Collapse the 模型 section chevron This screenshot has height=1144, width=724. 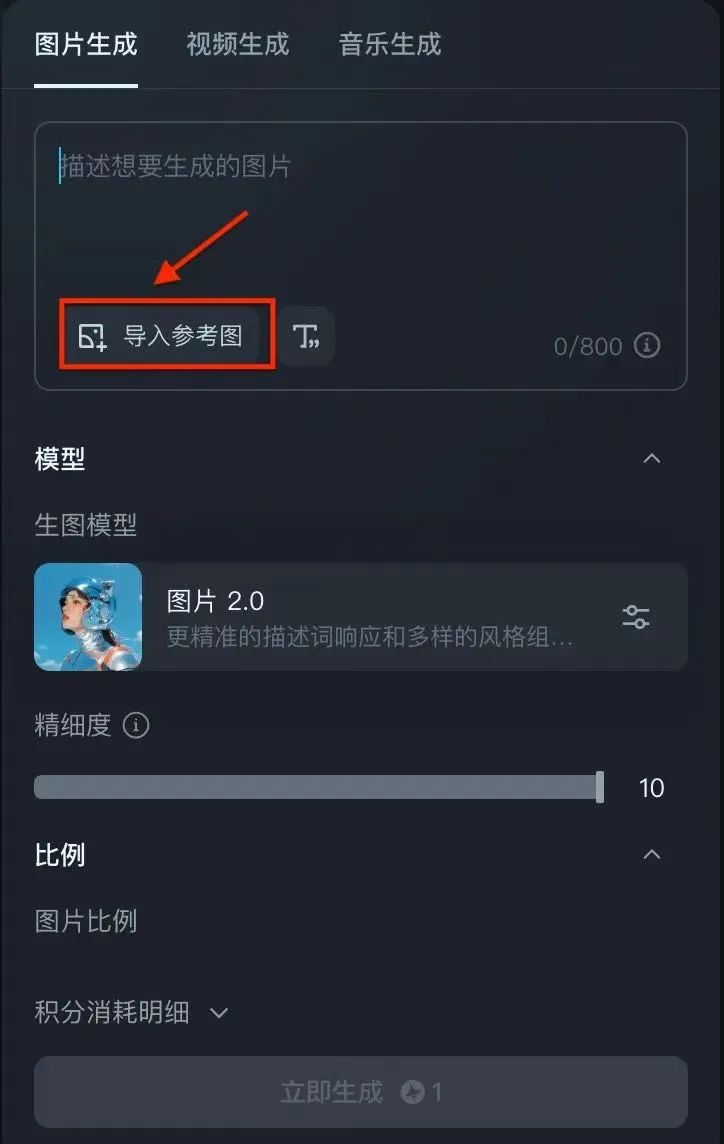click(652, 458)
